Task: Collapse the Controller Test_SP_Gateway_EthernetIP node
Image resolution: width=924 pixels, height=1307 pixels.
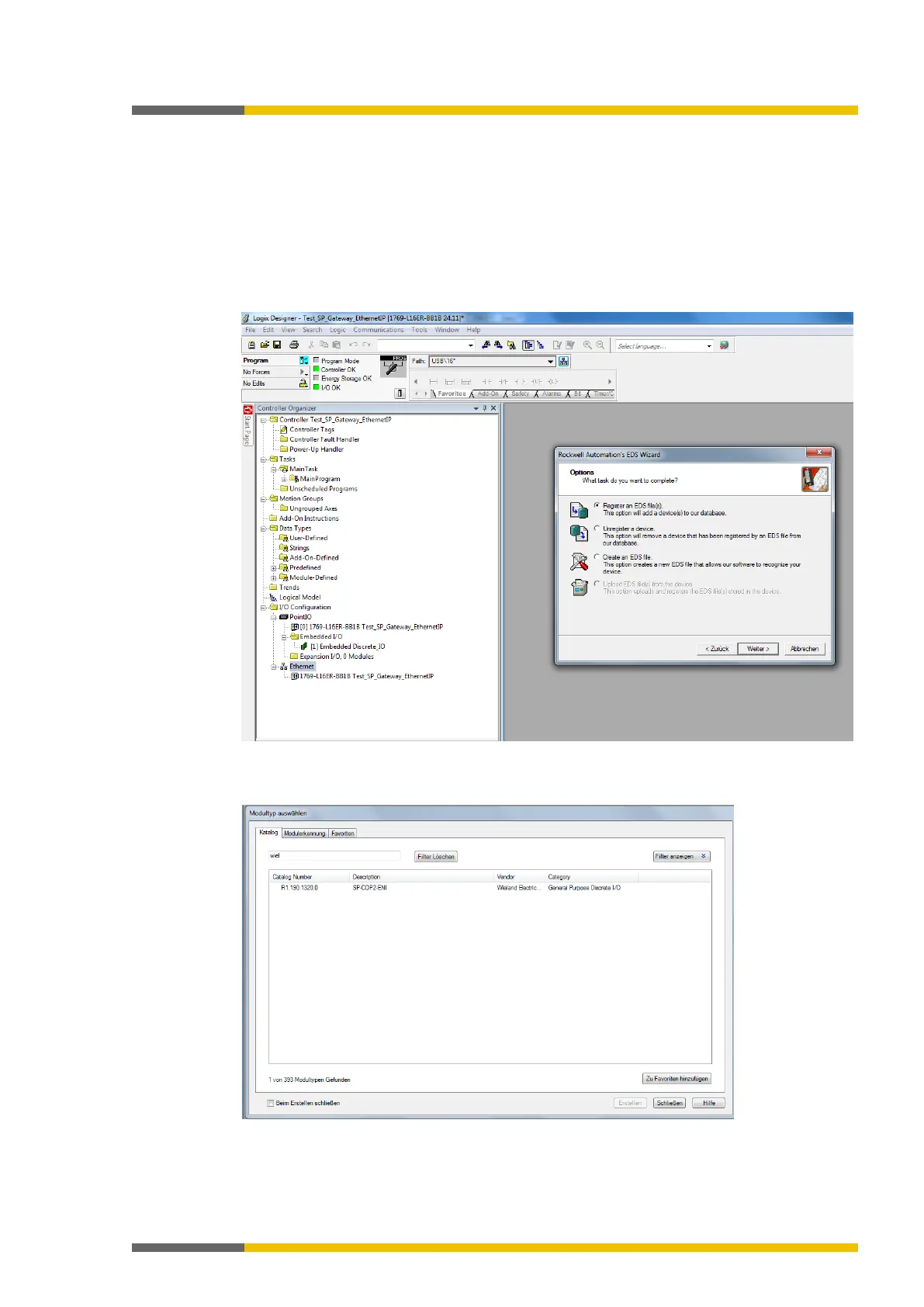Action: (x=264, y=420)
